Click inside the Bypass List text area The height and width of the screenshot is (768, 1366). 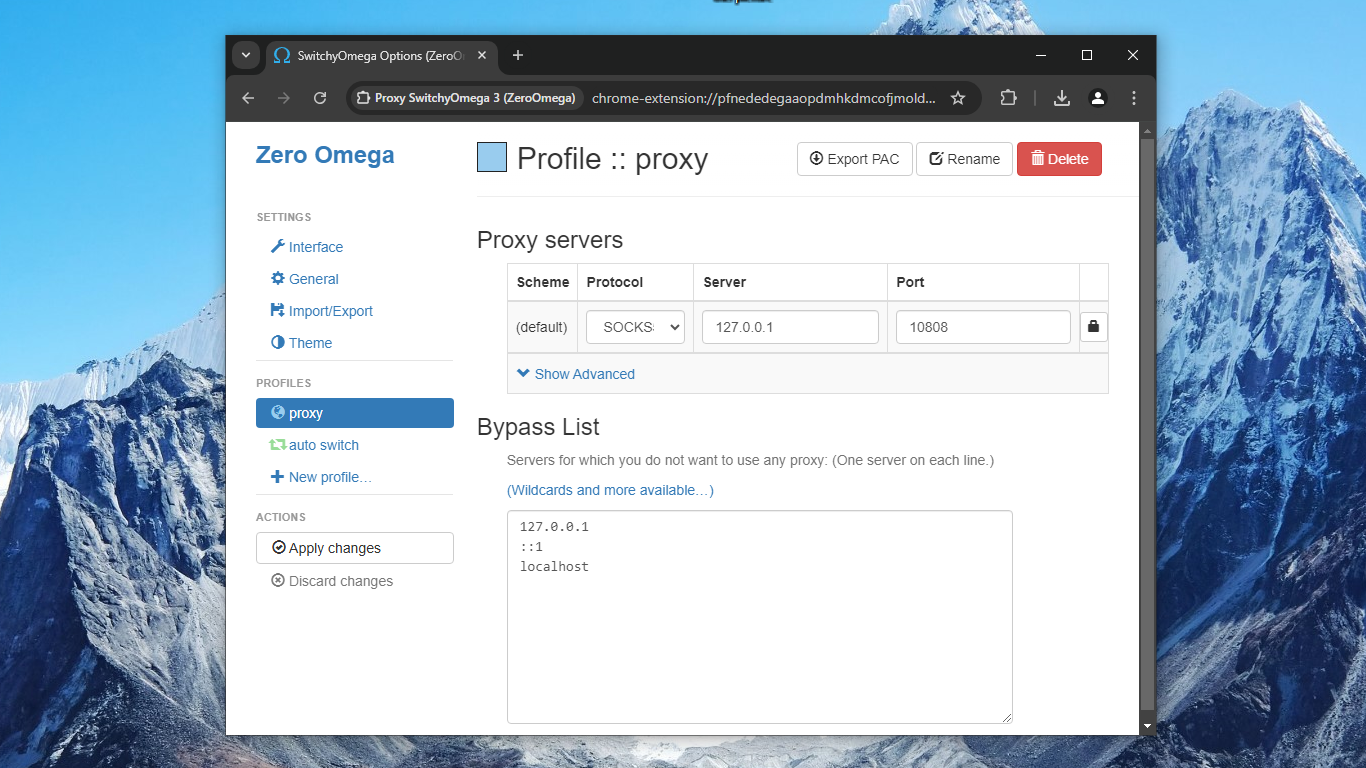click(760, 617)
